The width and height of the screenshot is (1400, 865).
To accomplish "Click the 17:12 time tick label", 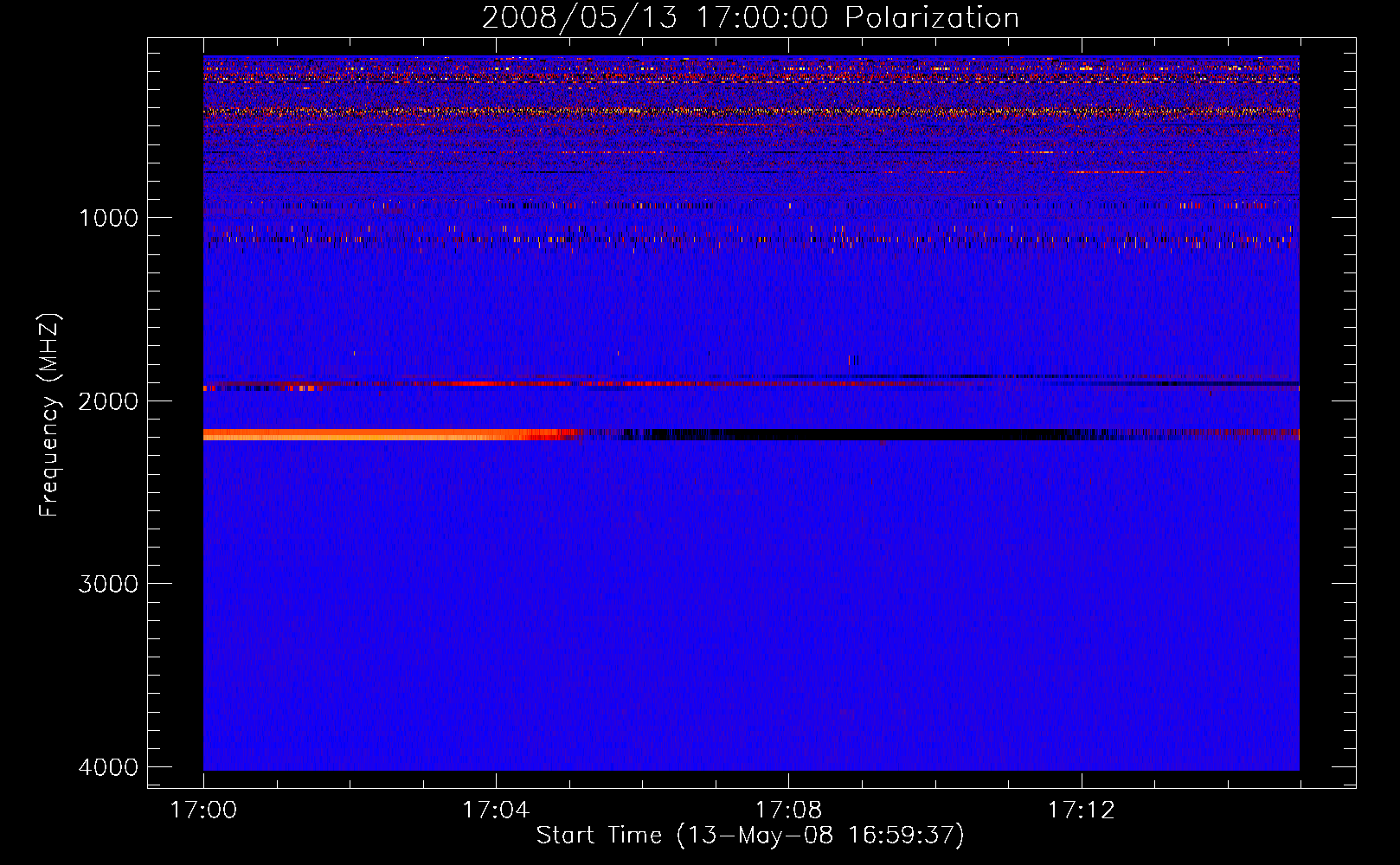I will pyautogui.click(x=1081, y=811).
